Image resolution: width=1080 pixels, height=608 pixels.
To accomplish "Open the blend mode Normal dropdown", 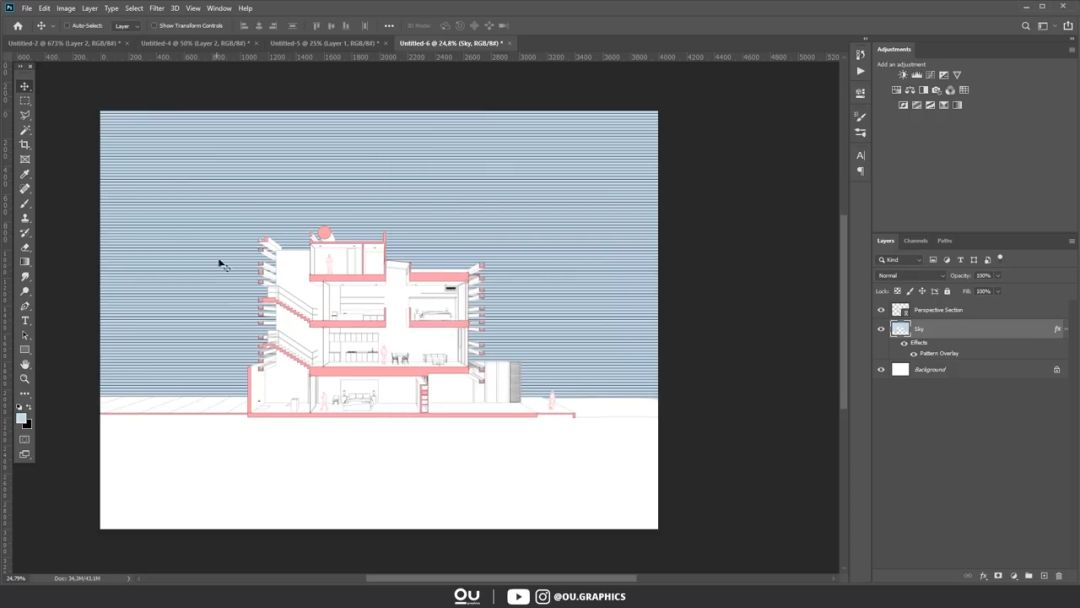I will pyautogui.click(x=911, y=275).
